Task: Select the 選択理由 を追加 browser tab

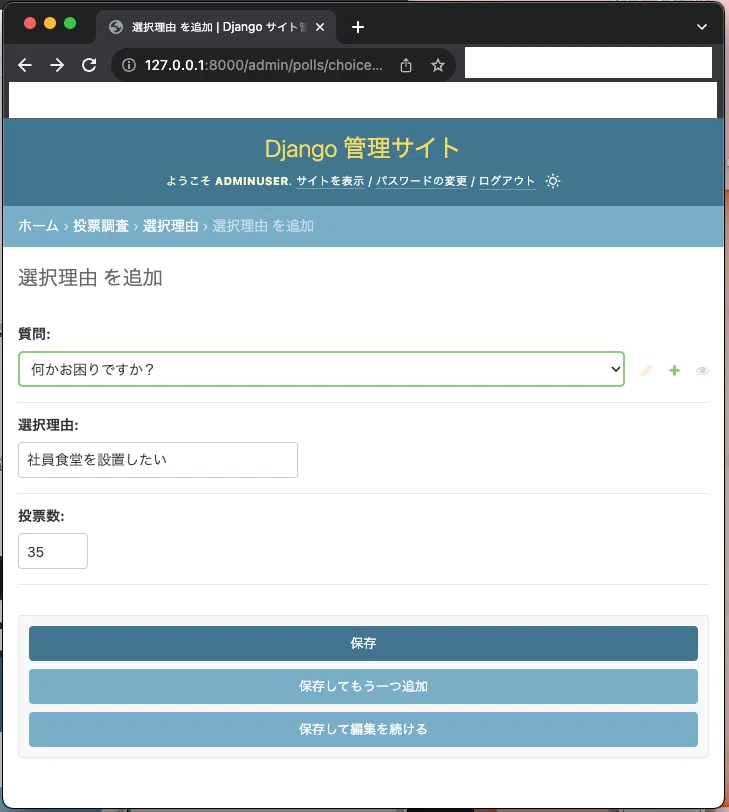Action: coord(216,27)
